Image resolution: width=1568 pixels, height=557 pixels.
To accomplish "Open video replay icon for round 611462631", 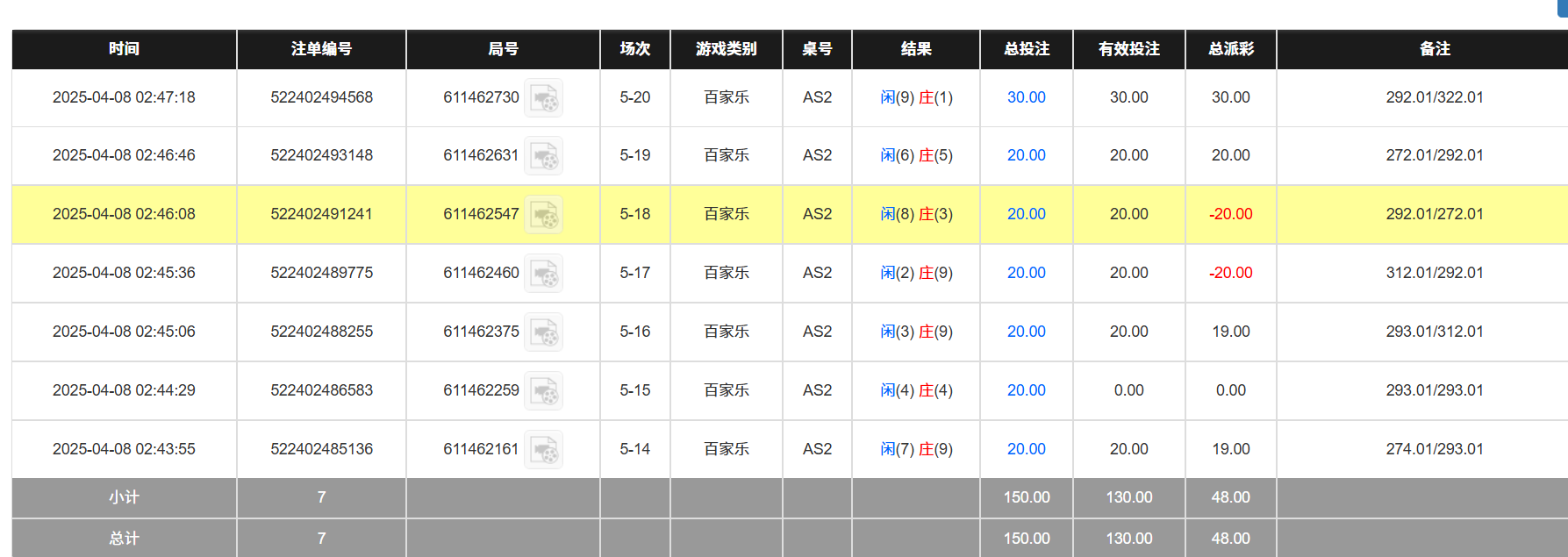I will pyautogui.click(x=544, y=156).
